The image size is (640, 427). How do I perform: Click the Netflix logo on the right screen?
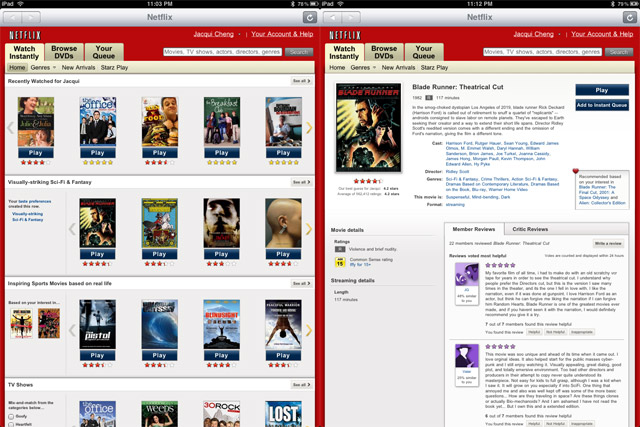pos(345,35)
